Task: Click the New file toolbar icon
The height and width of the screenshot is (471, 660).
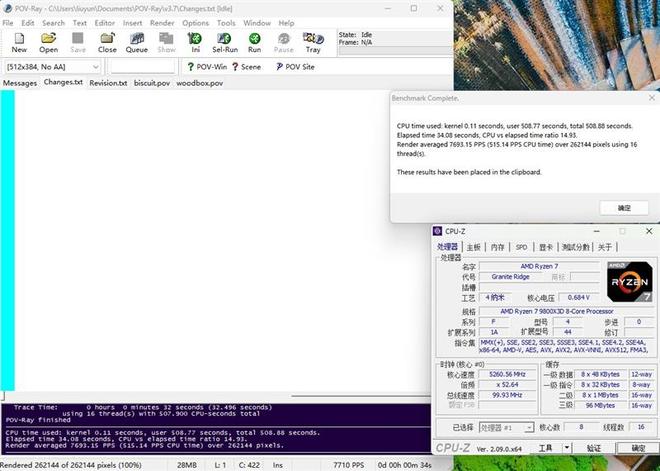Action: [19, 41]
